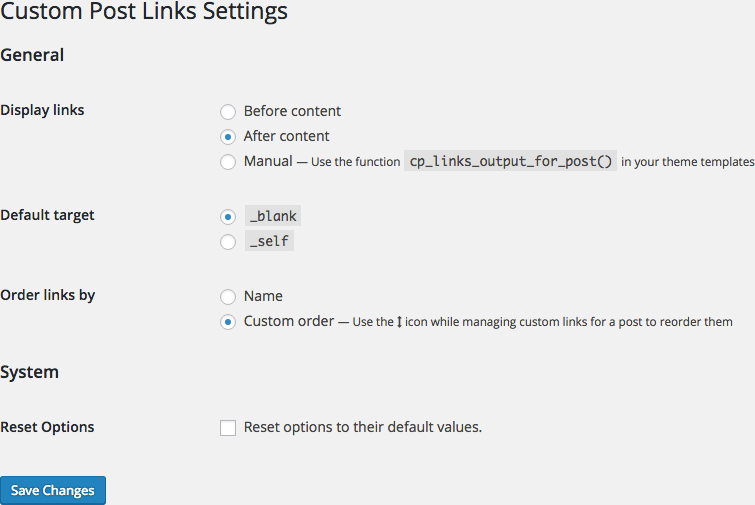Click the Custom order label text

[x=289, y=321]
